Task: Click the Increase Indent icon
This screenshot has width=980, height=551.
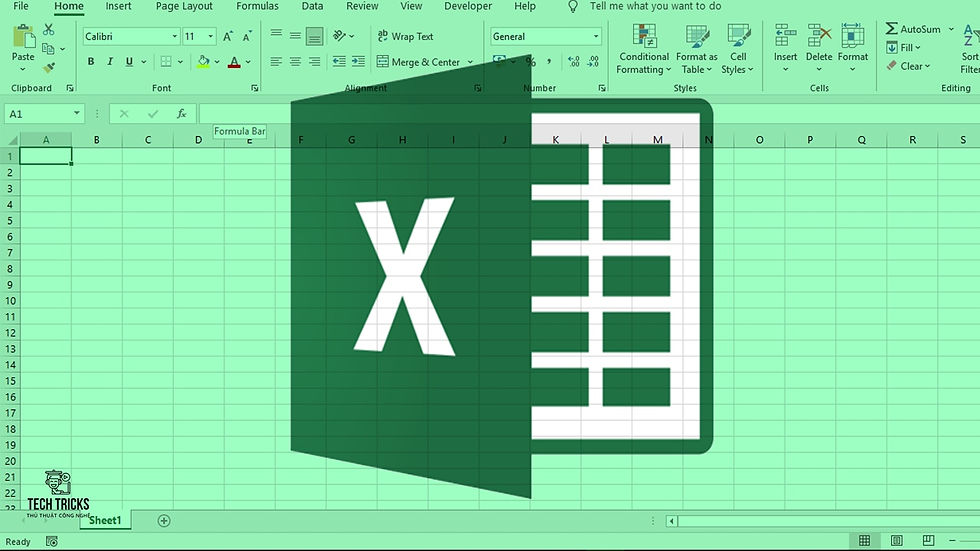Action: 358,61
